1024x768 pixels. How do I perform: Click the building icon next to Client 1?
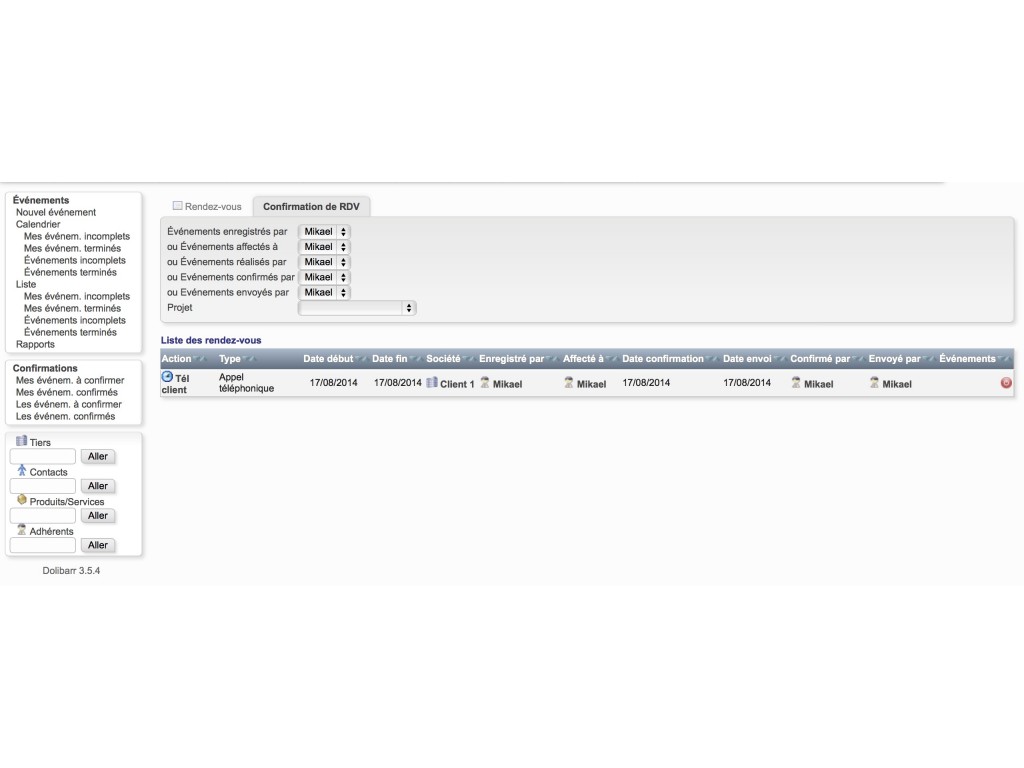point(432,383)
